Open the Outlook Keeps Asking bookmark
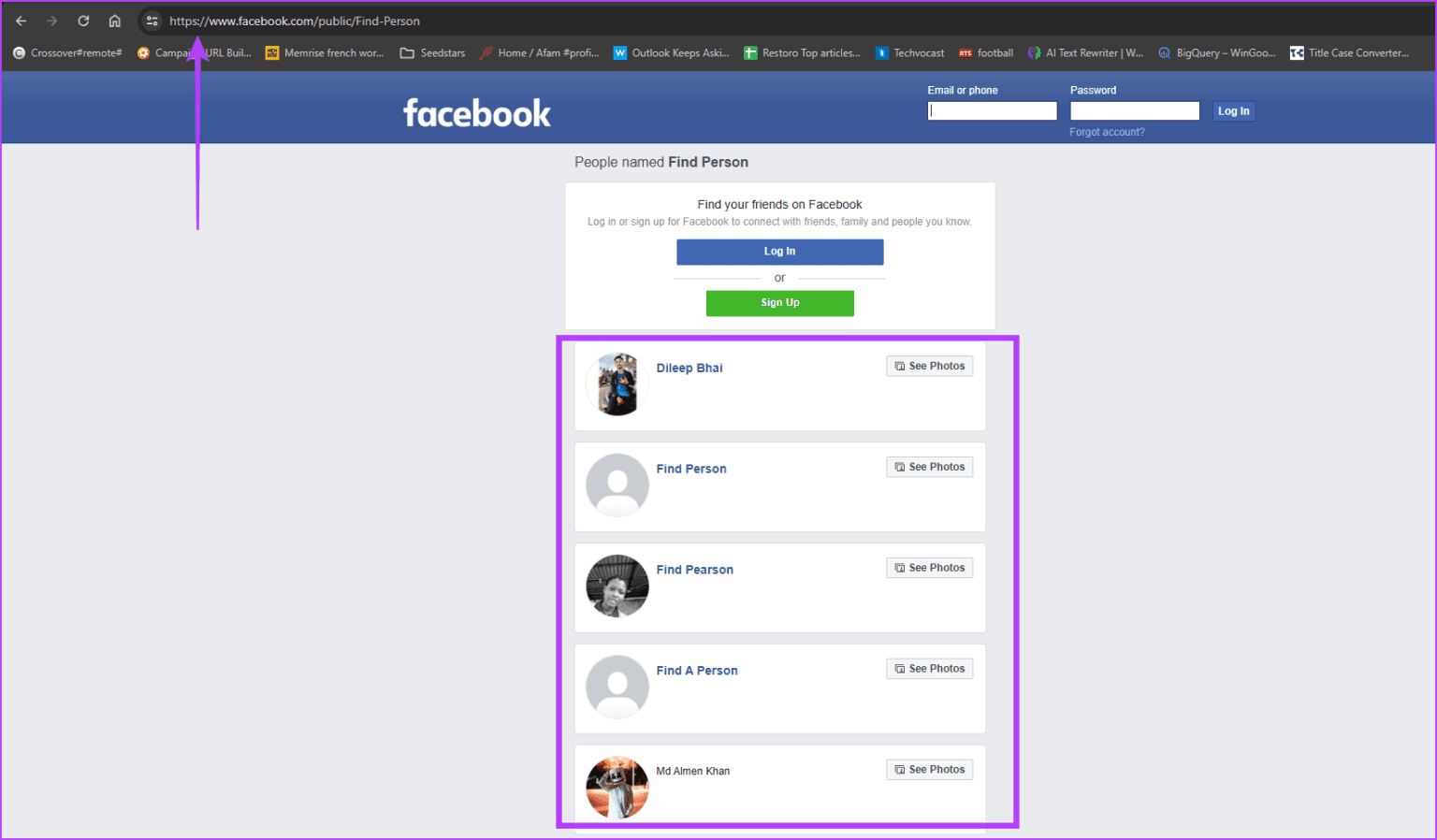Viewport: 1437px width, 840px height. [672, 53]
